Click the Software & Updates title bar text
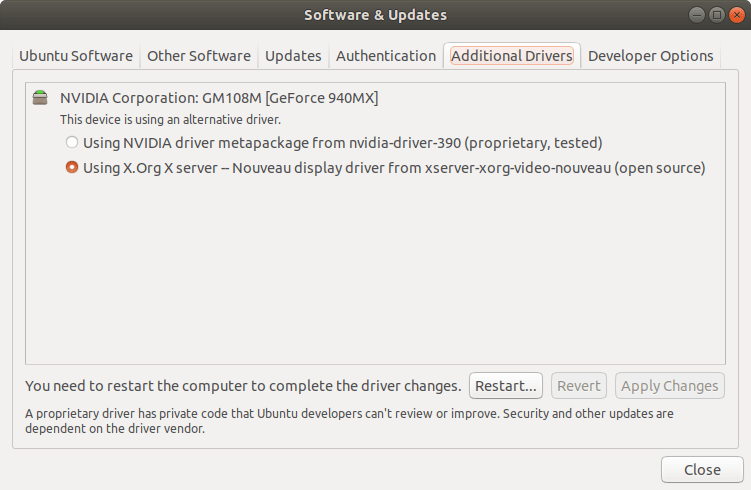The height and width of the screenshot is (490, 751). [375, 15]
